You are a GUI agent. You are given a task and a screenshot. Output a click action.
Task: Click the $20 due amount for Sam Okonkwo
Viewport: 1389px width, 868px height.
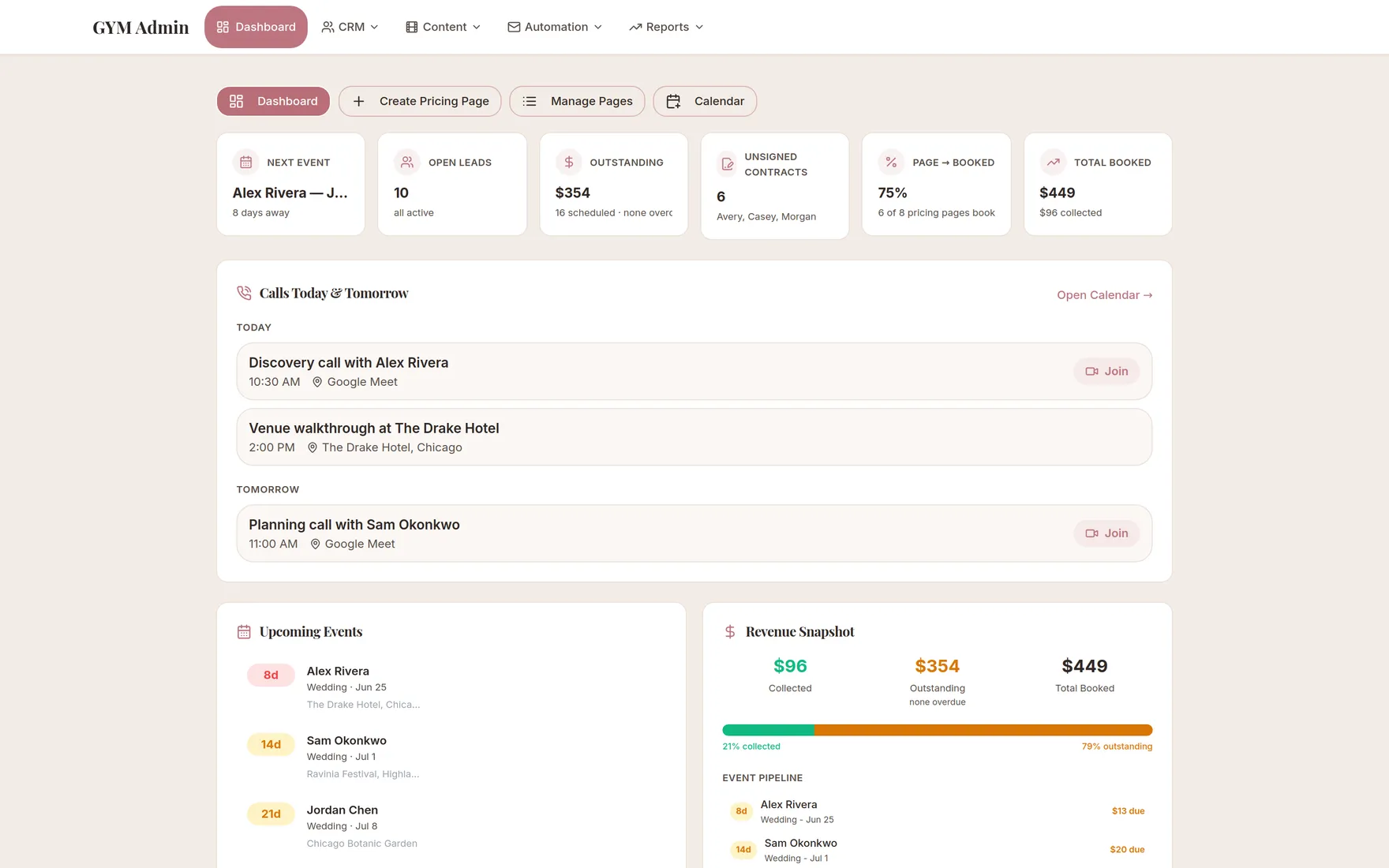click(x=1127, y=850)
